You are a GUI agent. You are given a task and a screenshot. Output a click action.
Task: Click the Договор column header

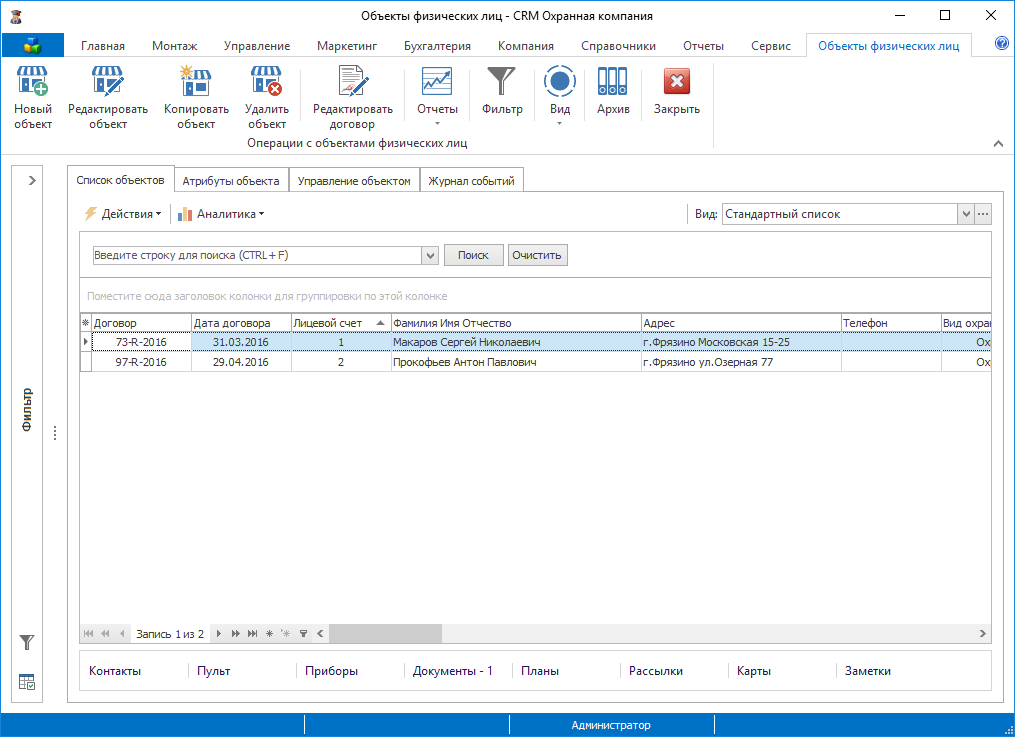pyautogui.click(x=142, y=322)
